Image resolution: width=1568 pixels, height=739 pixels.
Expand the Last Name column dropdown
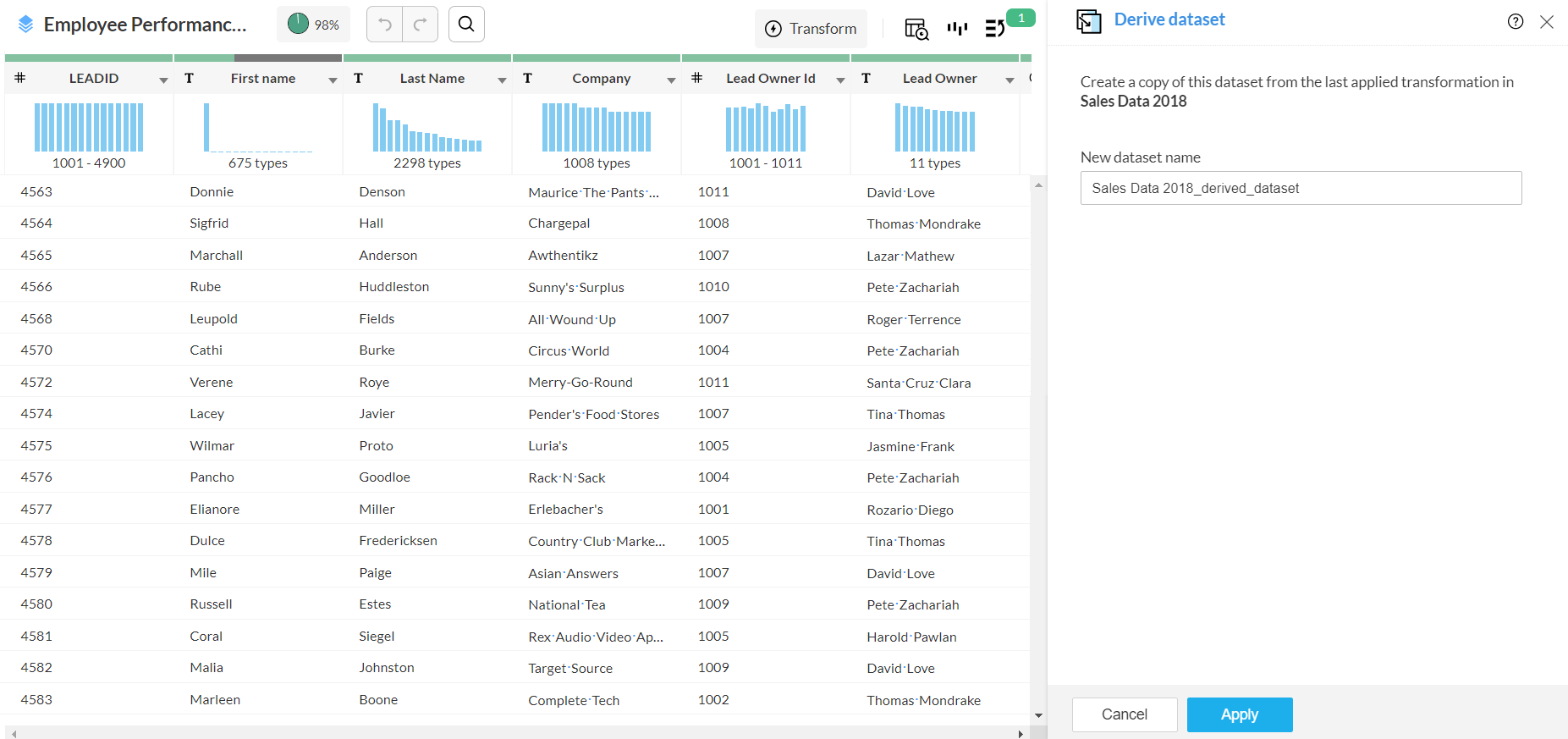tap(502, 80)
